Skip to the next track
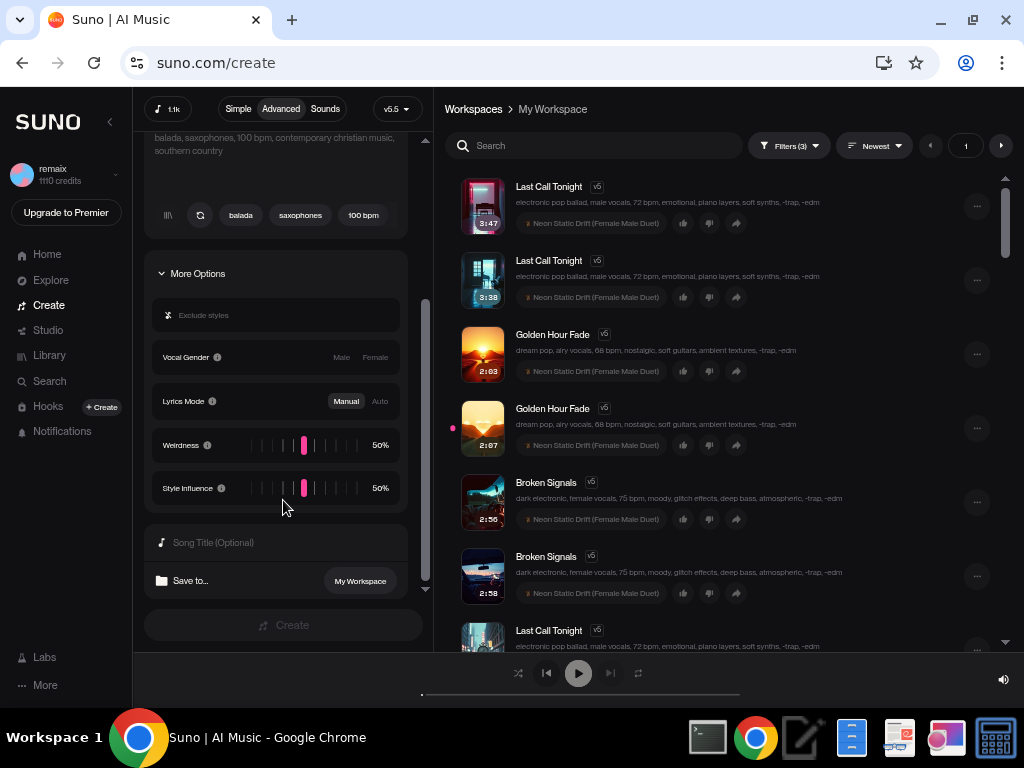1024x768 pixels. tap(610, 673)
